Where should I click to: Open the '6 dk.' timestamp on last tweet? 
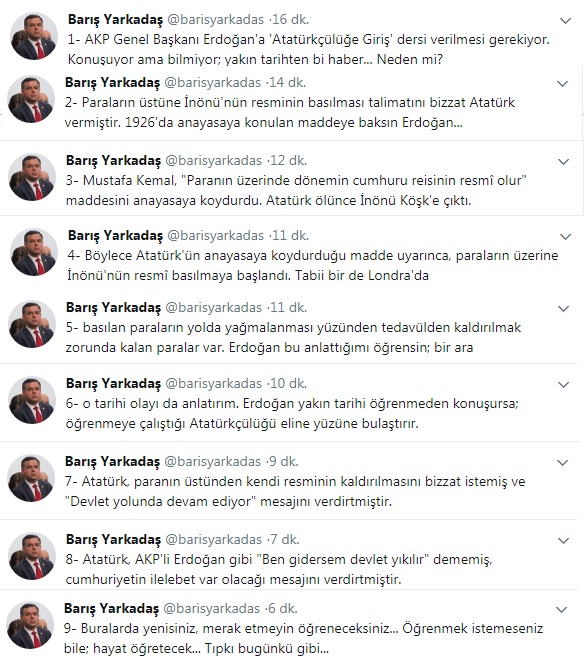282,608
